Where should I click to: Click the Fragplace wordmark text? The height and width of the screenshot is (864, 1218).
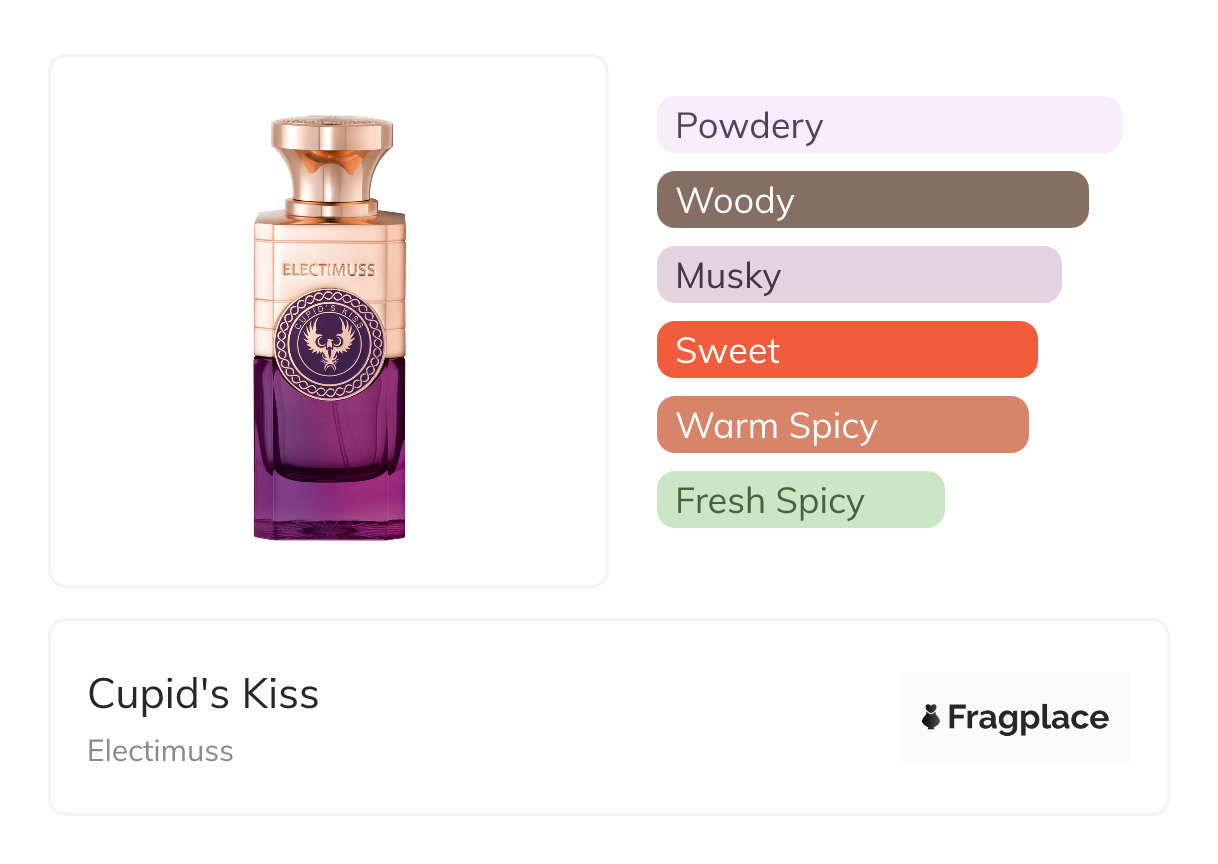(x=1028, y=717)
